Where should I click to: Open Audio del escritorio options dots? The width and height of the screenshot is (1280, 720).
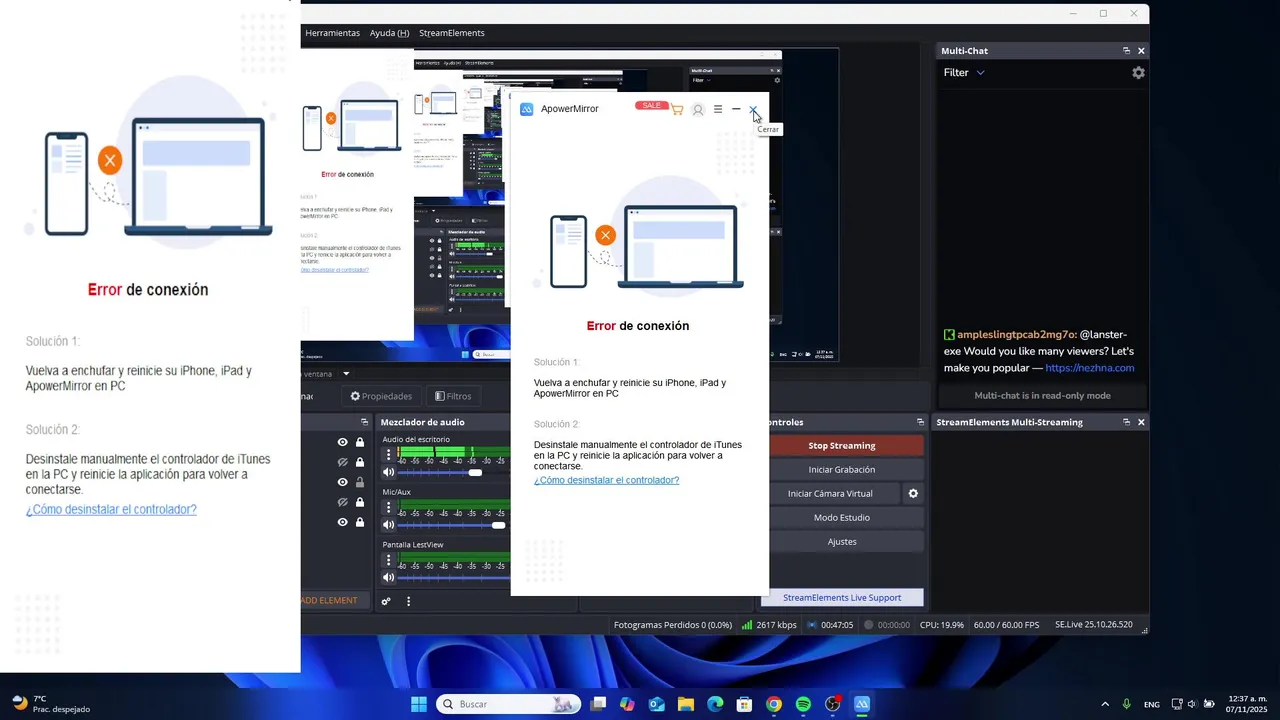pos(389,454)
